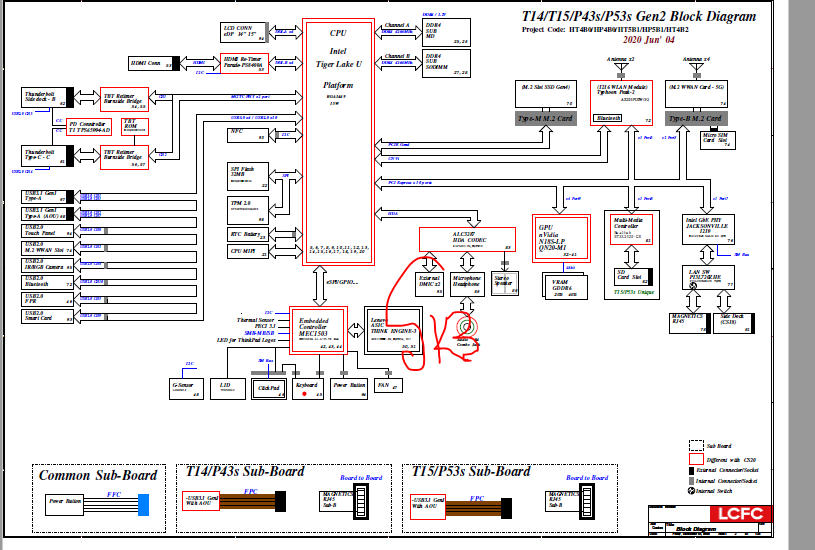Viewport: 815px width, 550px height.
Task: Select WLAN Module Typhoon Peak-2 block
Action: 621,103
